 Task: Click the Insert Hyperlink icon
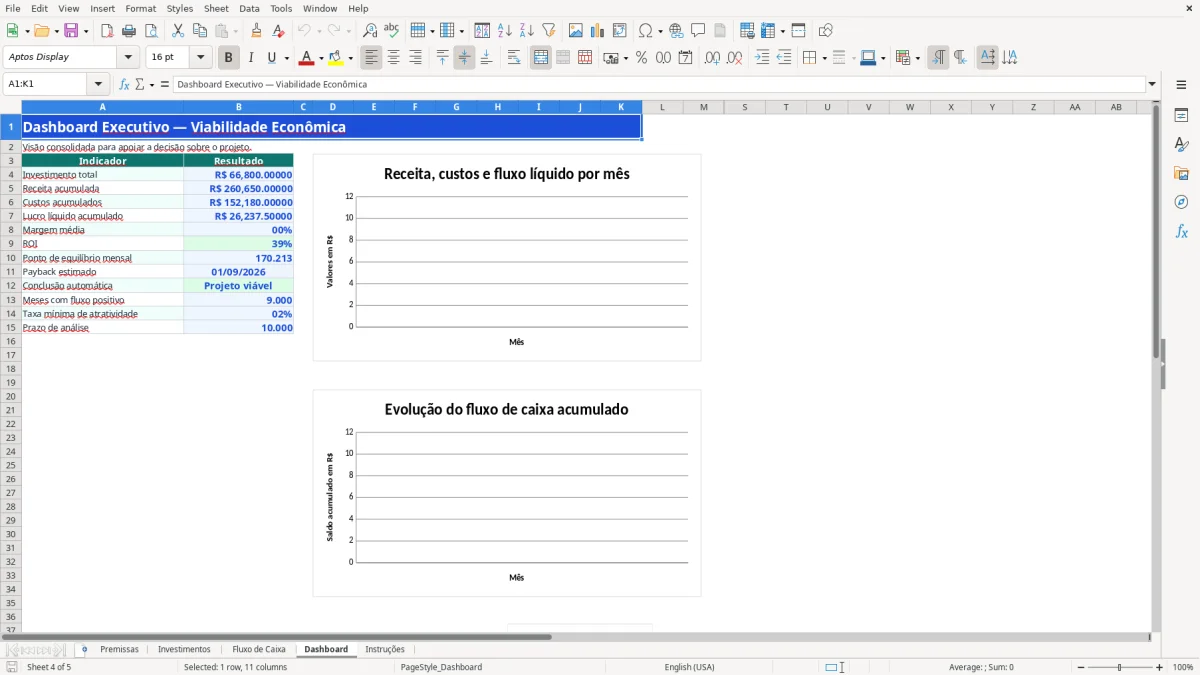click(677, 31)
